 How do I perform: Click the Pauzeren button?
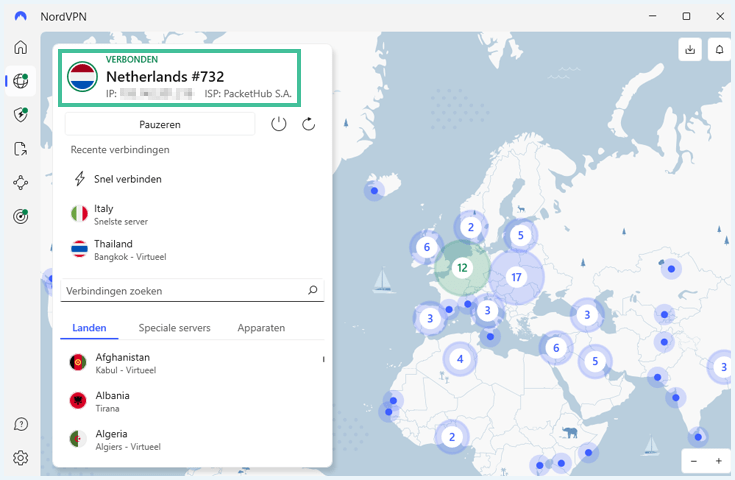coord(160,125)
